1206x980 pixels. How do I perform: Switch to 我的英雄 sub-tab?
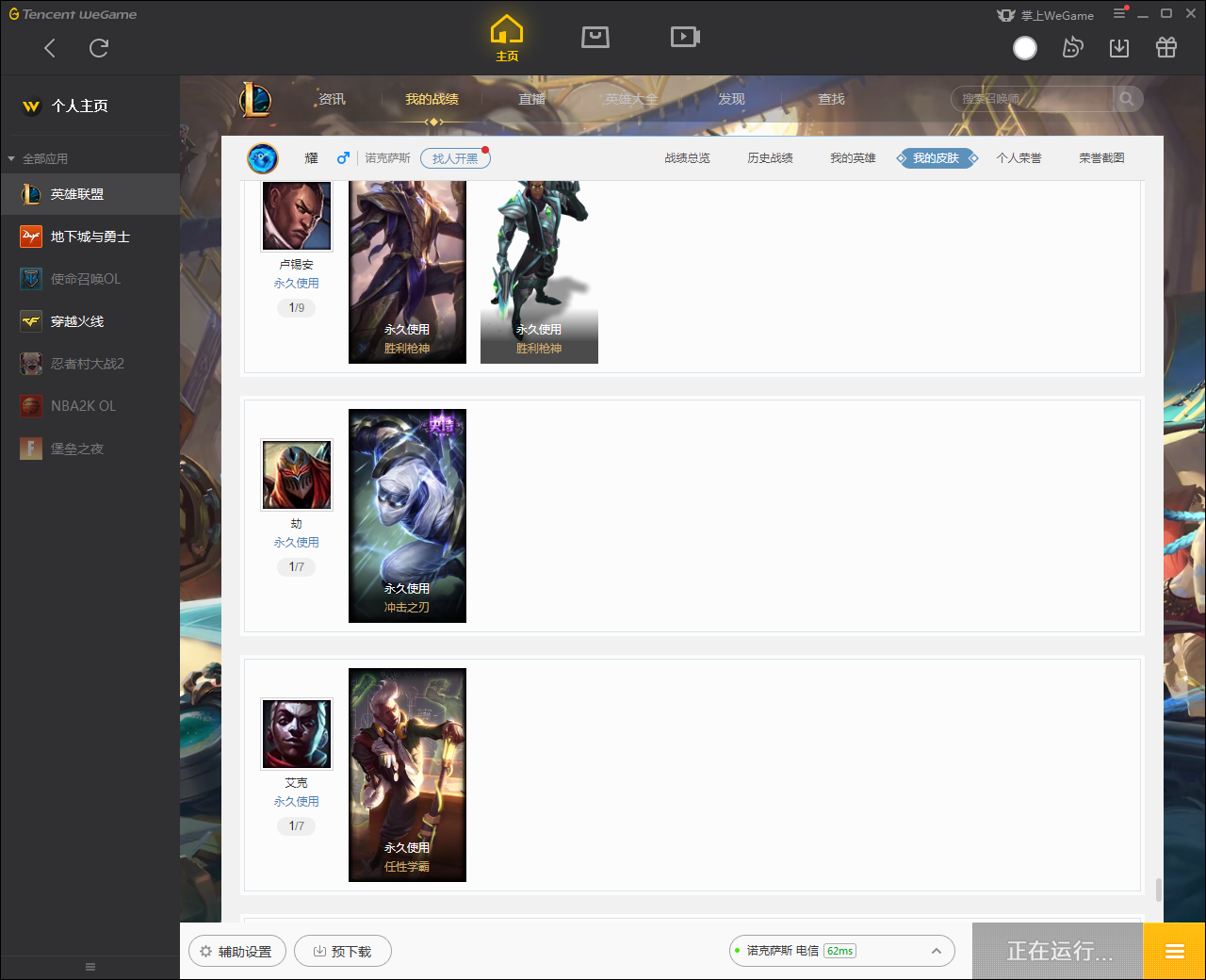[853, 158]
